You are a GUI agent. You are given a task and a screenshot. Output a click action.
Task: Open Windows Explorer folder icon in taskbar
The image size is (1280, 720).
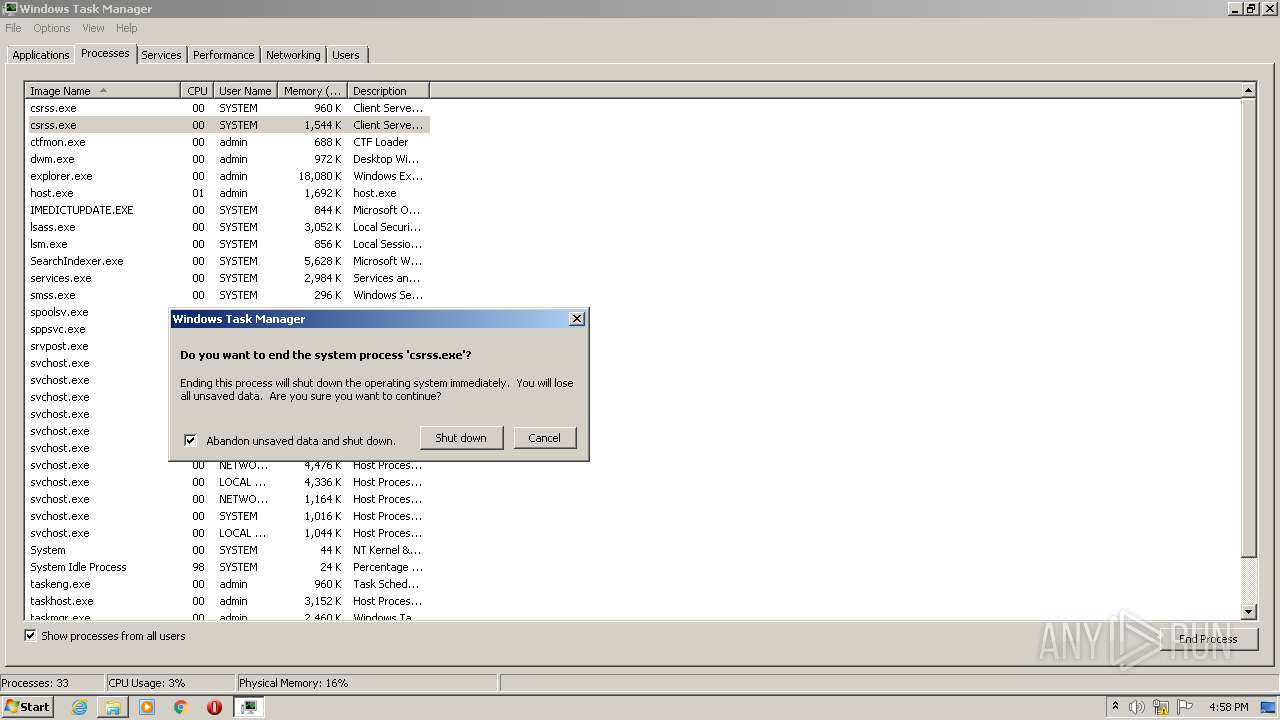tap(113, 707)
